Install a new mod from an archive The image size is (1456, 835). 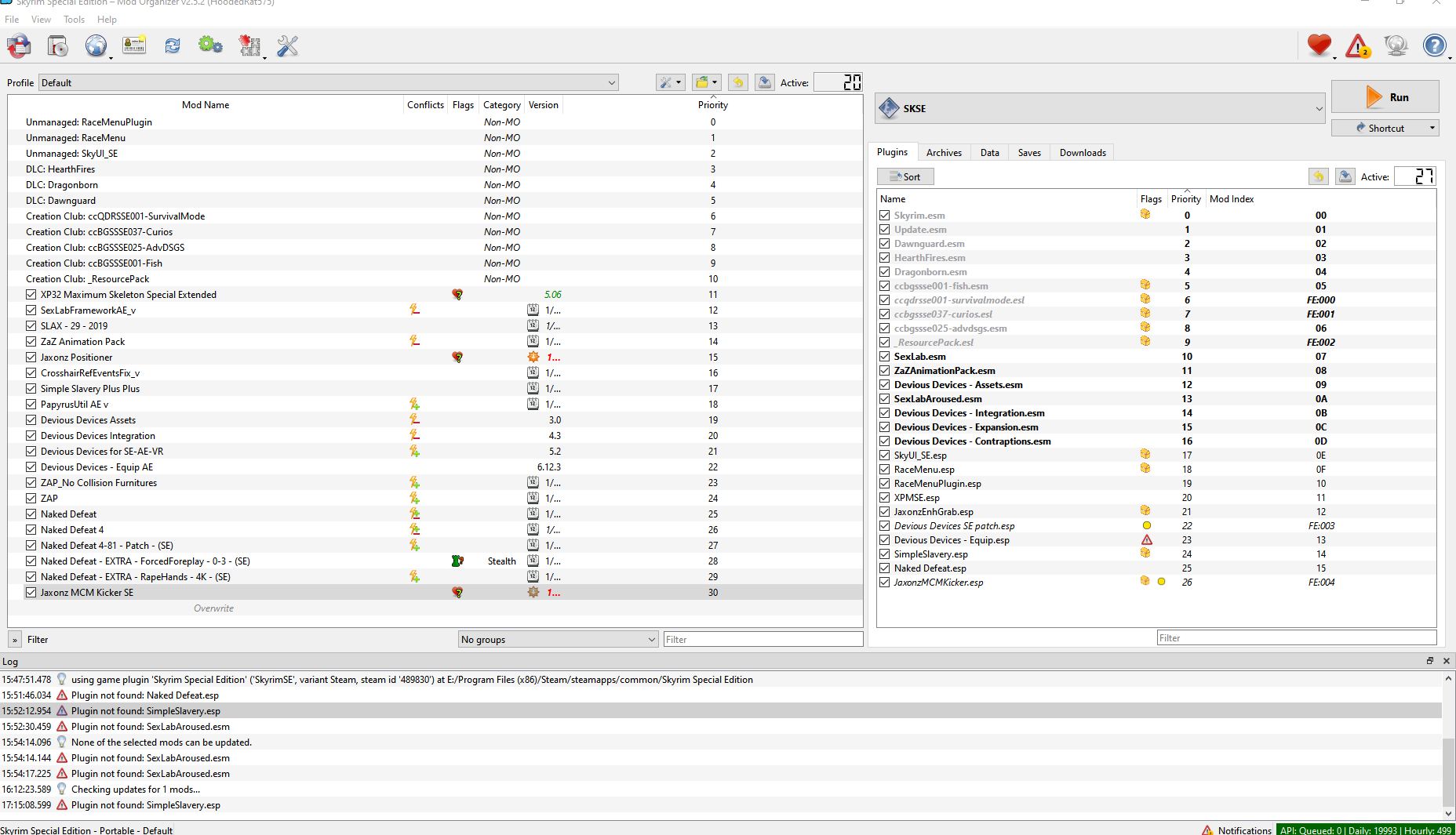(x=56, y=45)
